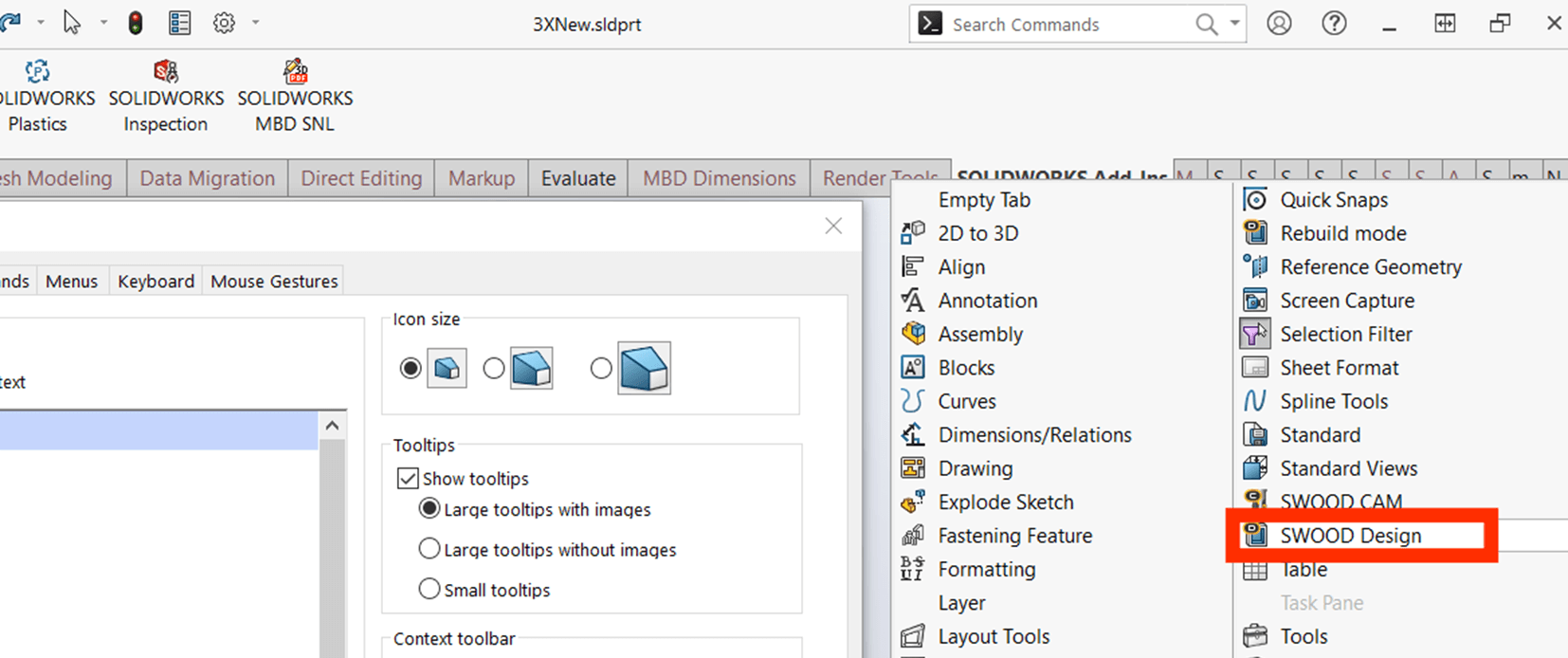Launch SOLIDWORKS MBD SNL add-in
The image size is (1568, 658).
coord(295,96)
